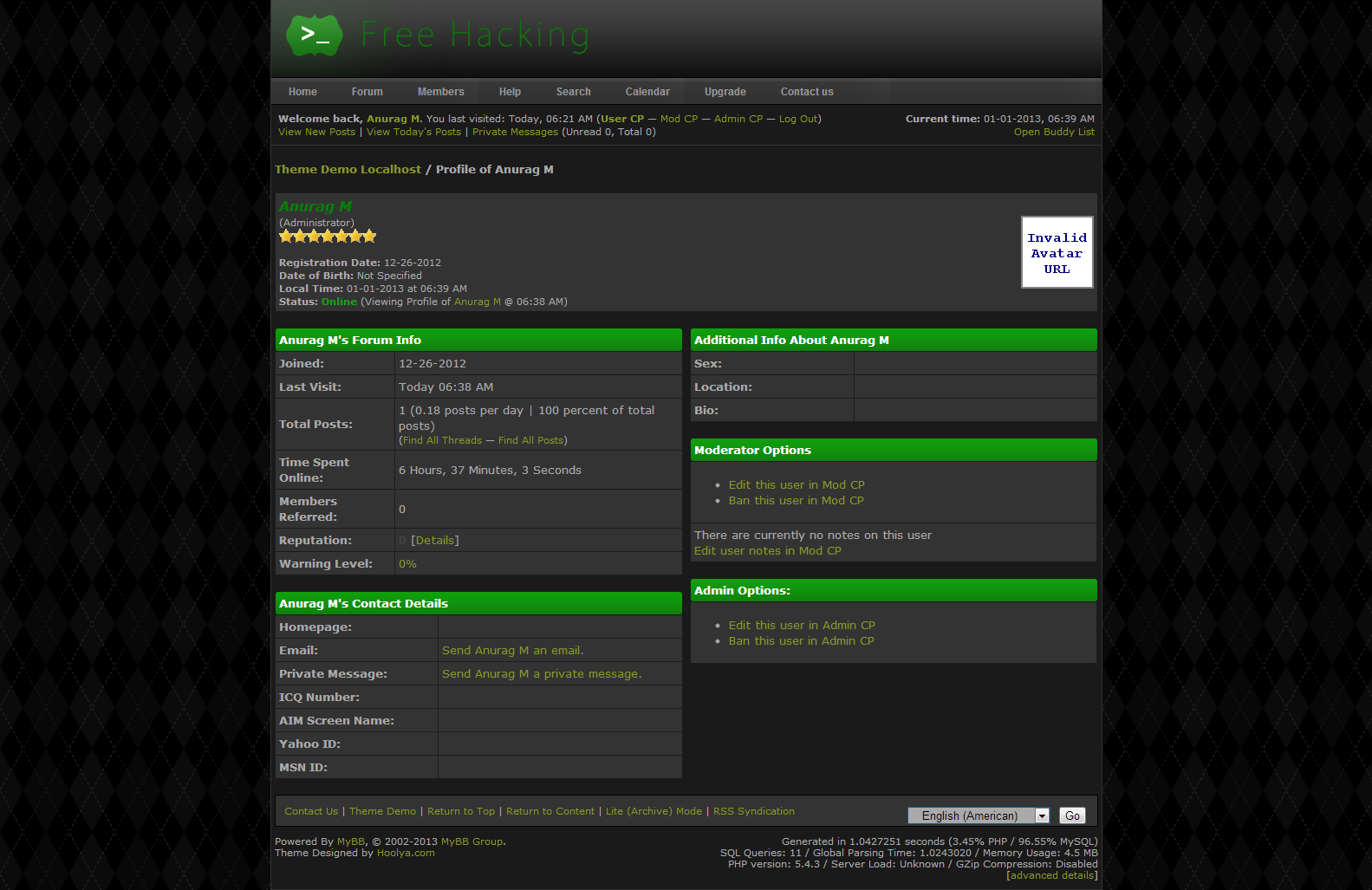Click the Upgrade navigation item

[725, 92]
